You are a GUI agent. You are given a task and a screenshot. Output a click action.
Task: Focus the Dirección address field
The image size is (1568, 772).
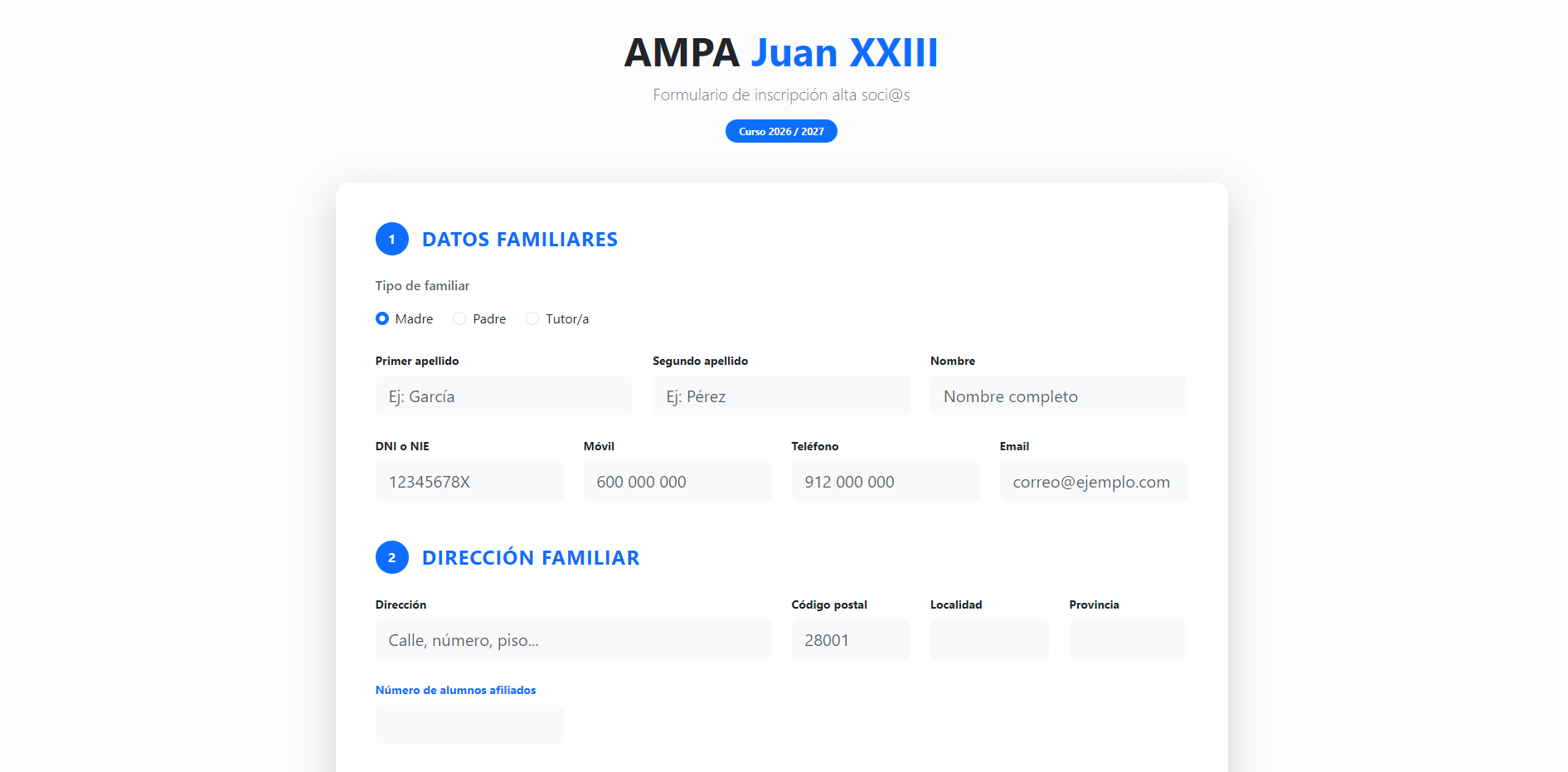574,640
